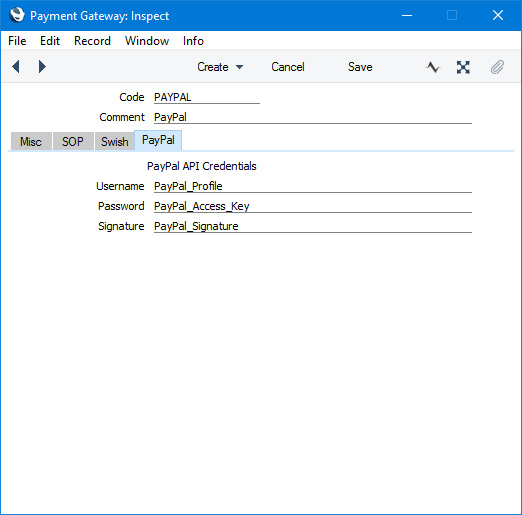
Task: Expand the Create dropdown arrow
Action: (239, 67)
